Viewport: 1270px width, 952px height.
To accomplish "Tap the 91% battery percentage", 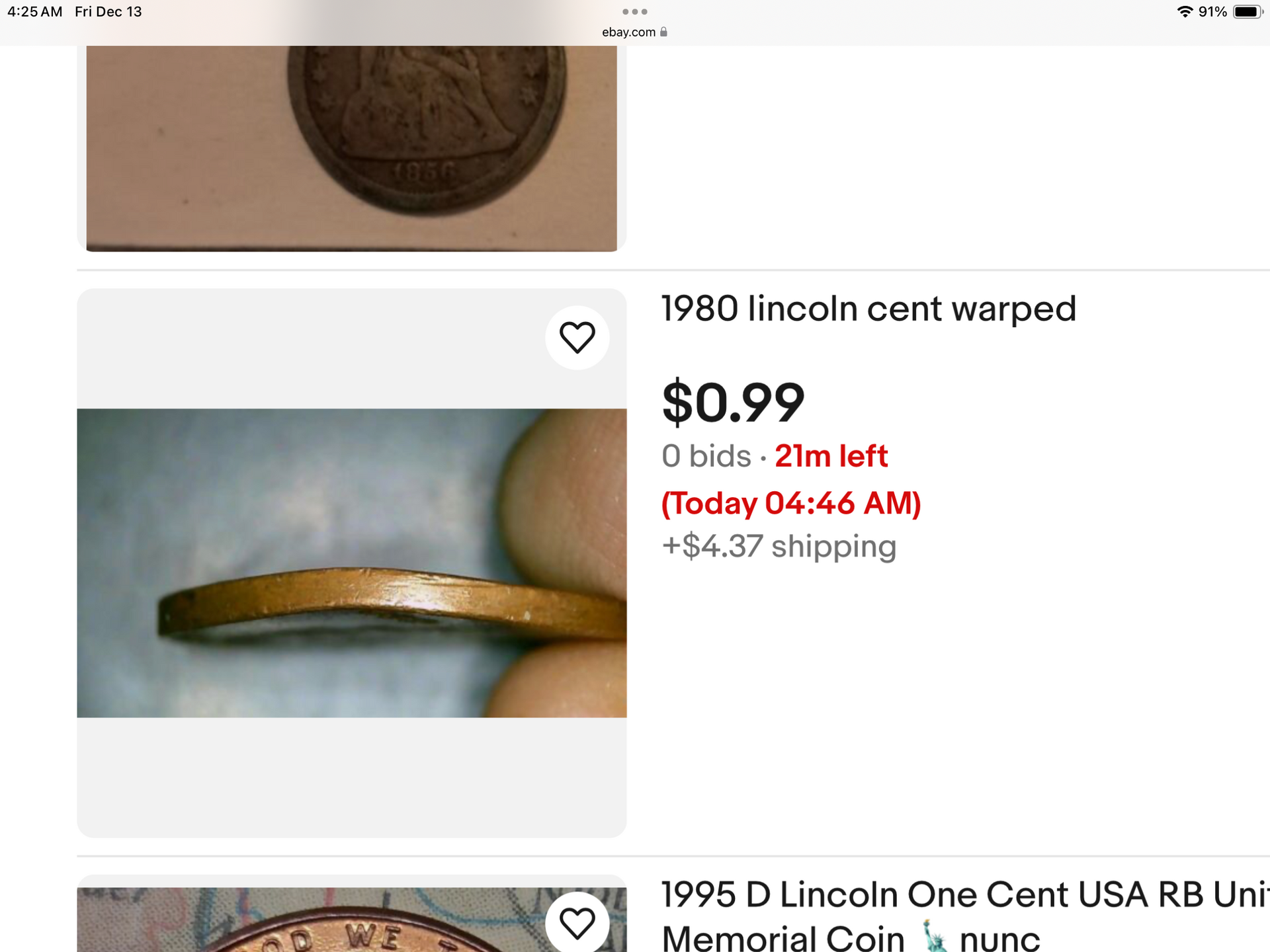I will pyautogui.click(x=1212, y=12).
